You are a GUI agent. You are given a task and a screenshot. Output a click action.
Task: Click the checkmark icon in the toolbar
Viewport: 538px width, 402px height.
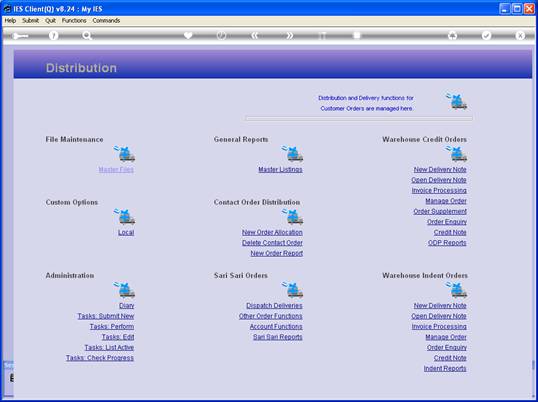tap(486, 35)
